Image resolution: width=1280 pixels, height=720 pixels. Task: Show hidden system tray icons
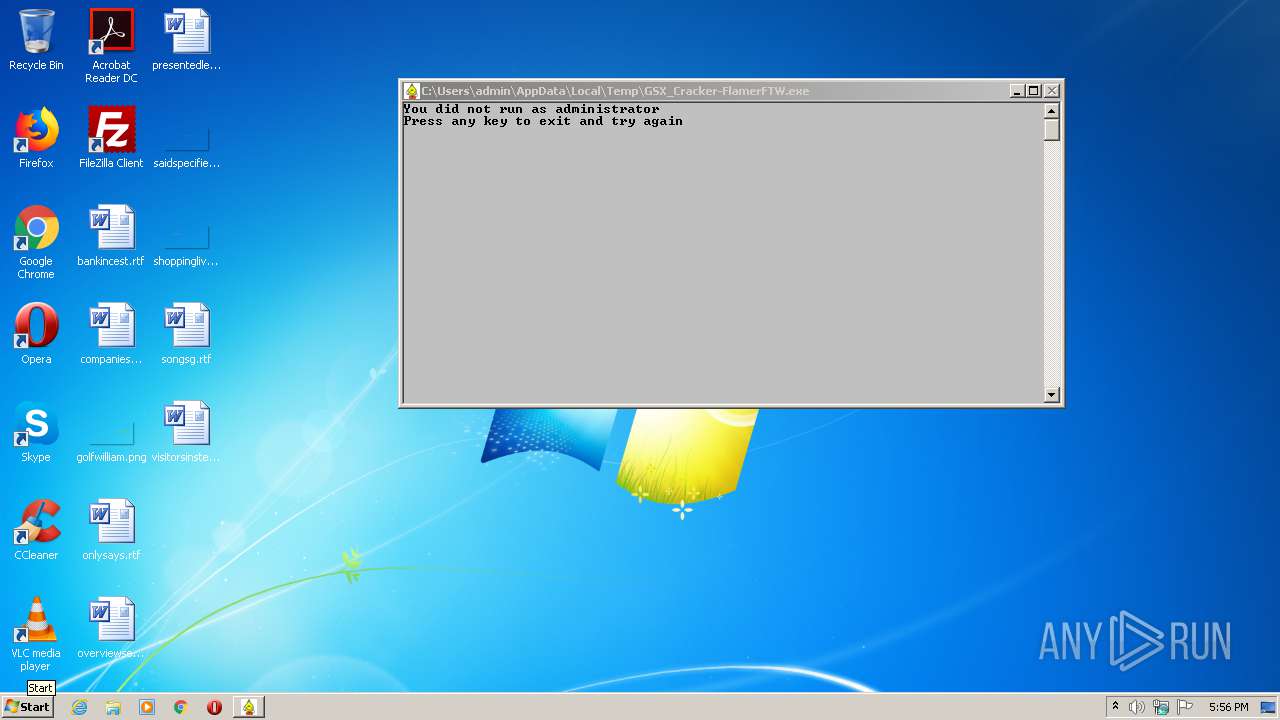click(x=1115, y=707)
